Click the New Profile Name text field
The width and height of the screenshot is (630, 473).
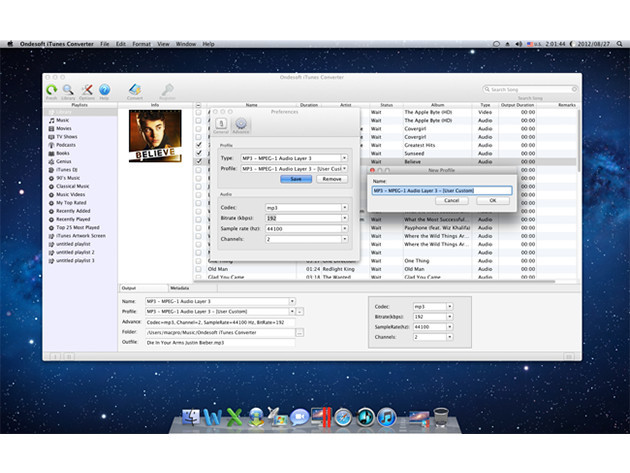click(442, 190)
